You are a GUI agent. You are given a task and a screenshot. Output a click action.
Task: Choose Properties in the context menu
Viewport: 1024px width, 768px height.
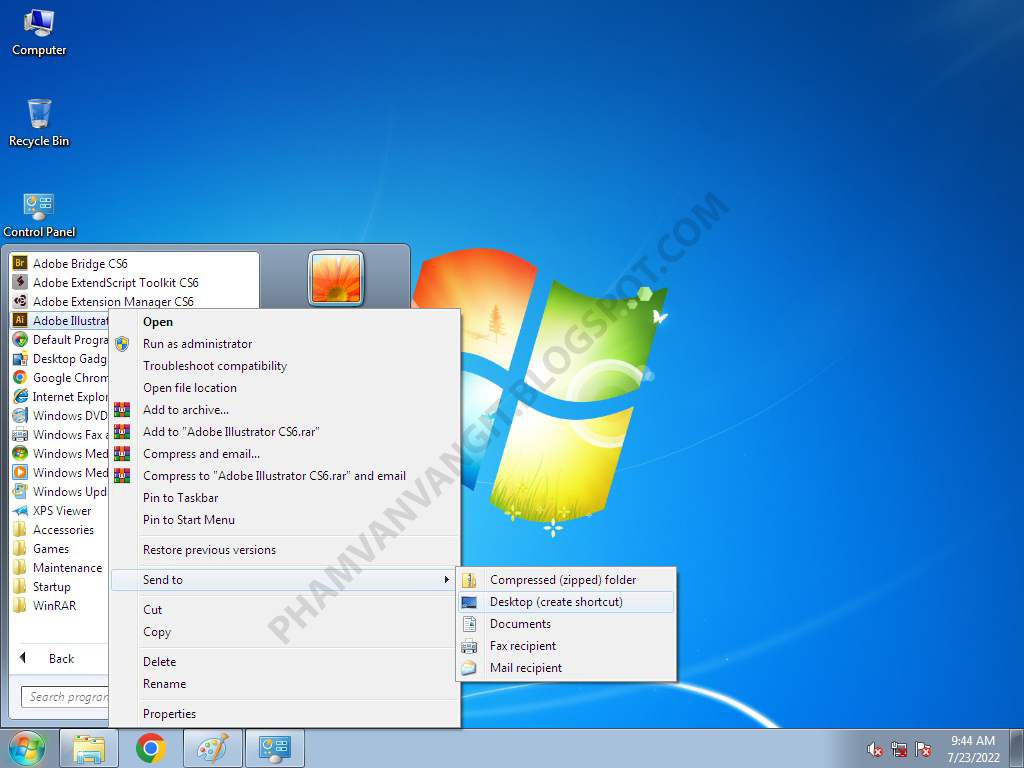click(x=285, y=714)
